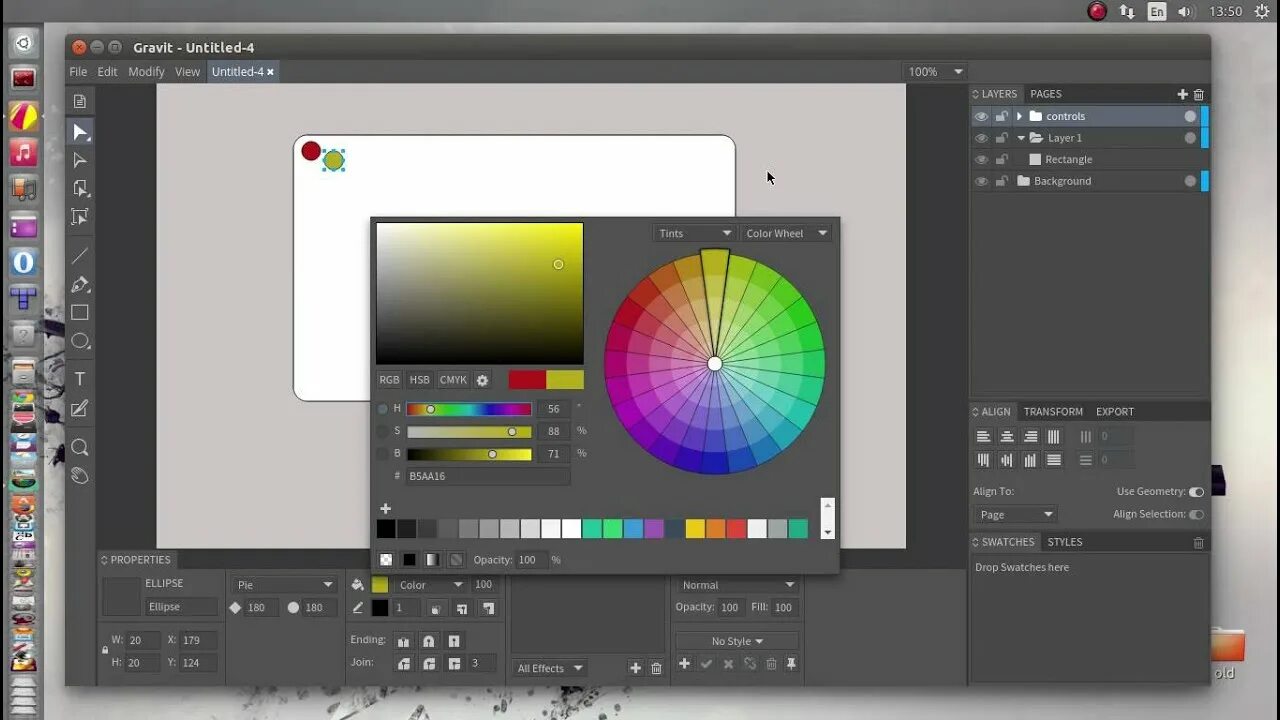Toggle visibility of the controls layer
The height and width of the screenshot is (720, 1280).
tap(981, 116)
